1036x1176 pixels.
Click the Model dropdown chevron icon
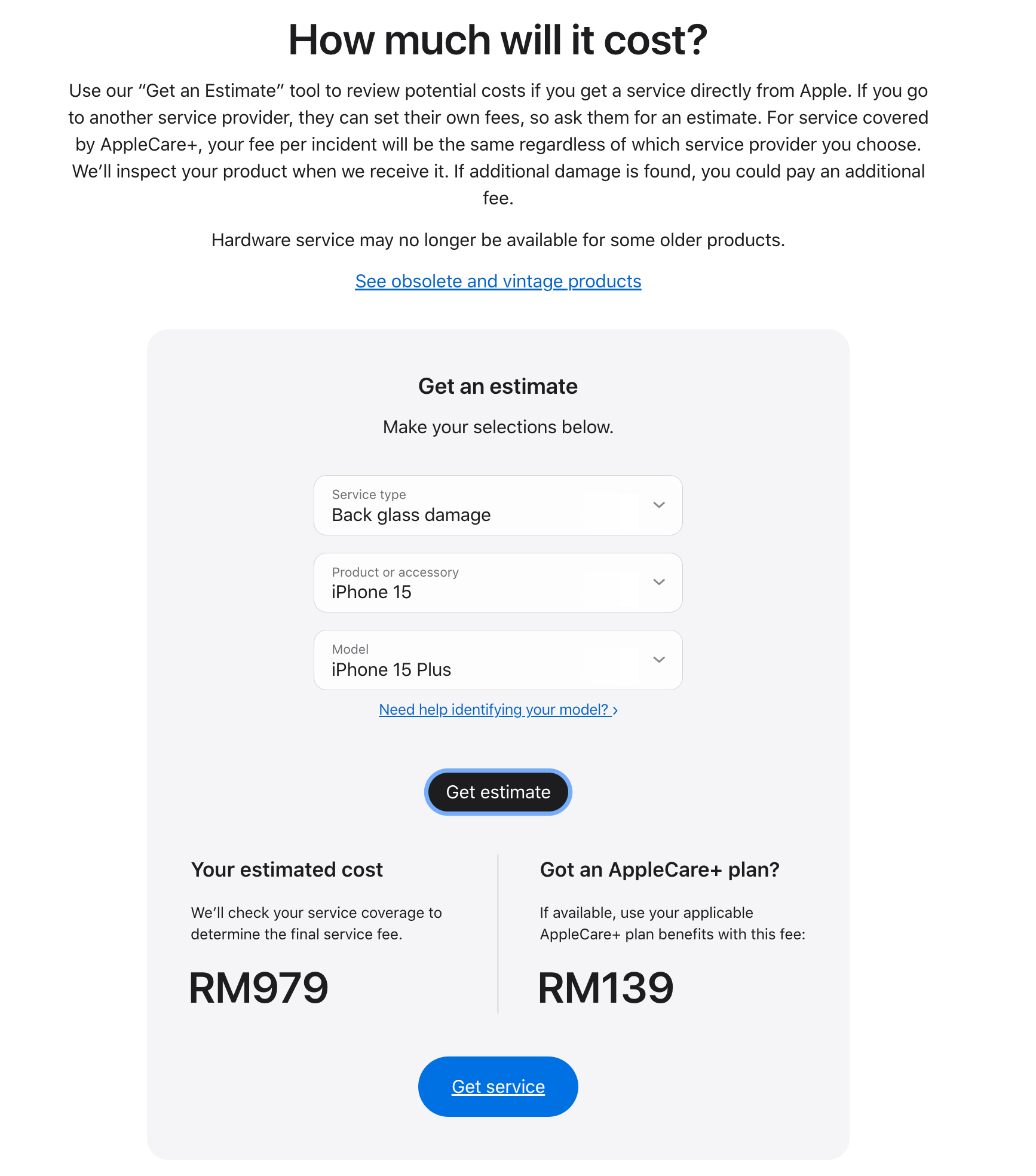pyautogui.click(x=658, y=660)
